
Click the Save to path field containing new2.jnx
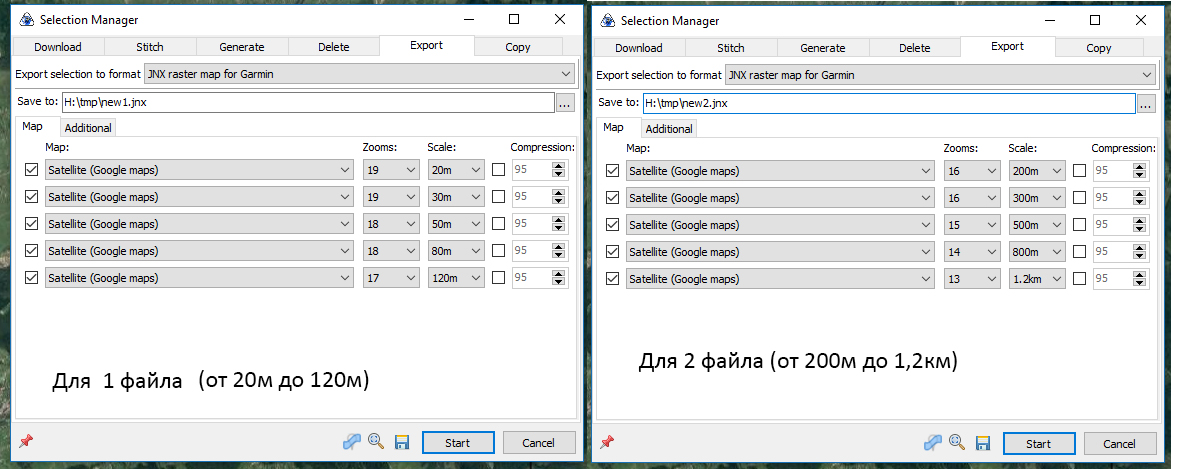click(888, 103)
